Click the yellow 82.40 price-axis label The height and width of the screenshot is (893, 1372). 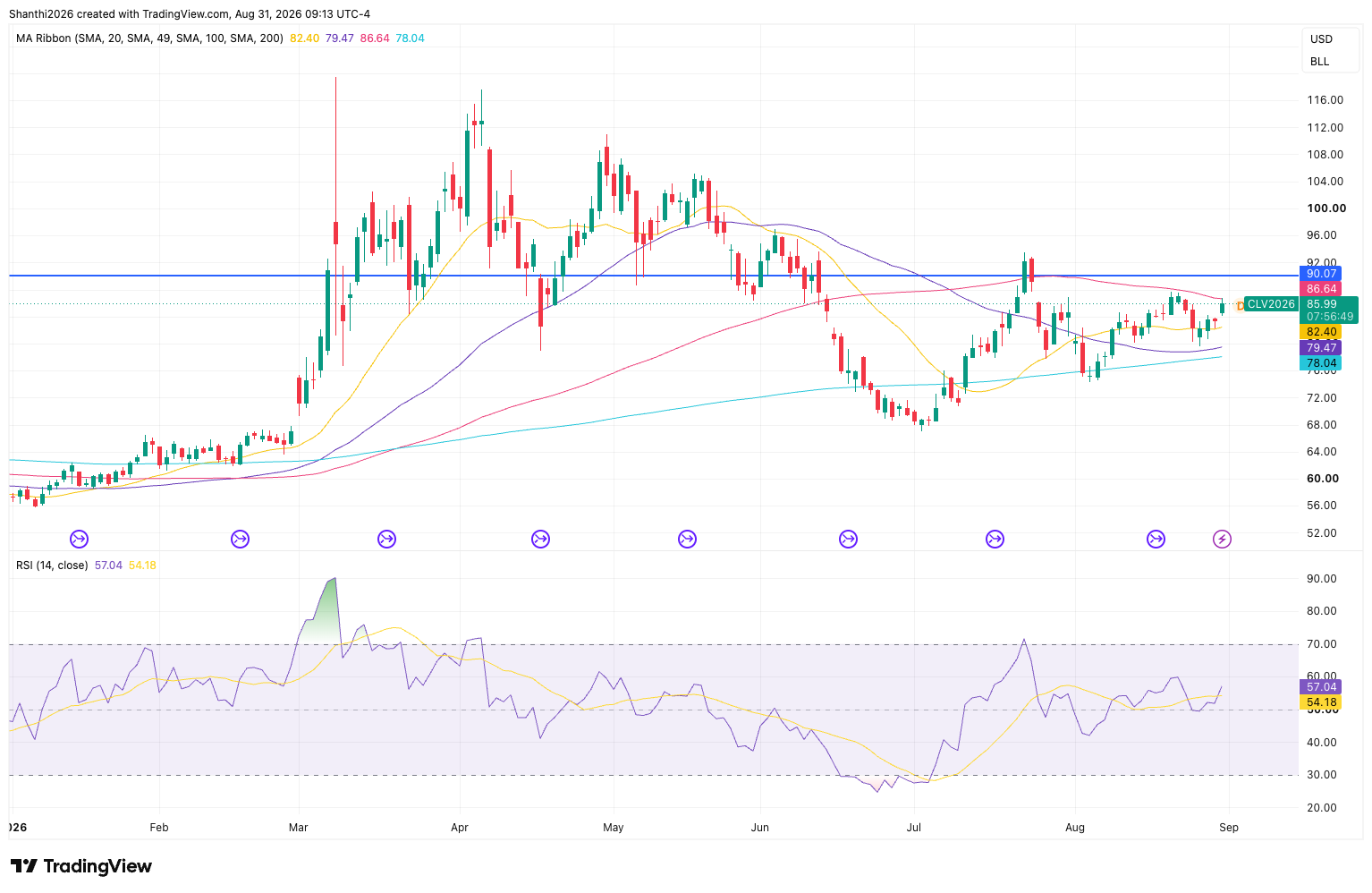click(x=1320, y=332)
